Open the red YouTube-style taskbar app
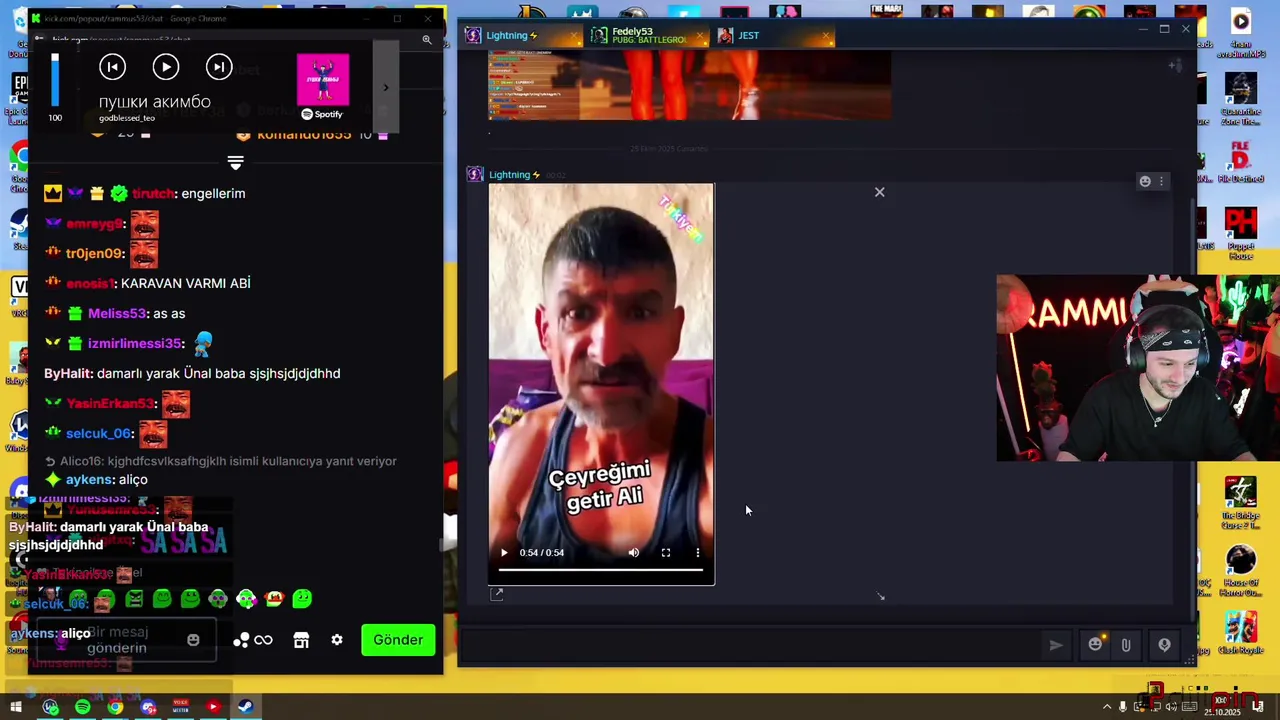Image resolution: width=1280 pixels, height=720 pixels. (213, 707)
